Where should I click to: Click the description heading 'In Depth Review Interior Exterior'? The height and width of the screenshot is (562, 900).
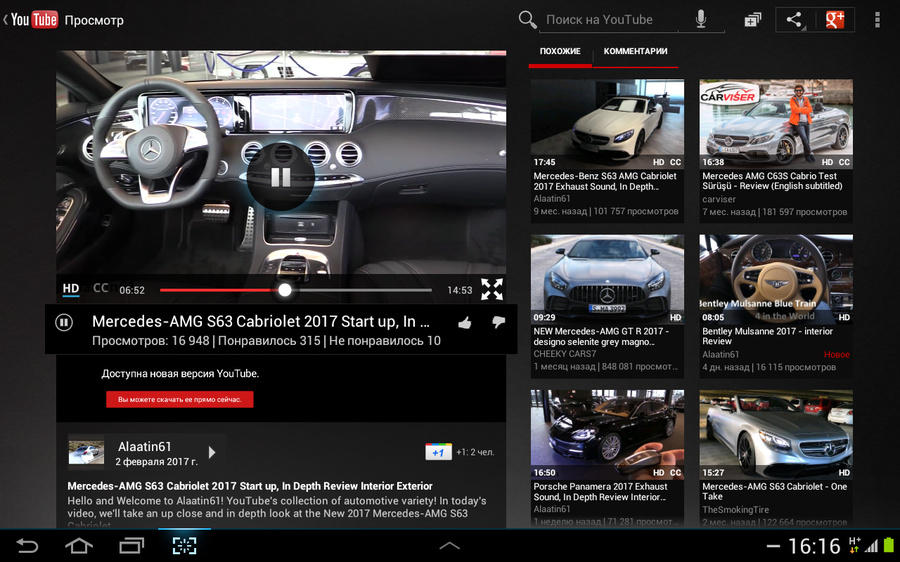[x=358, y=486]
